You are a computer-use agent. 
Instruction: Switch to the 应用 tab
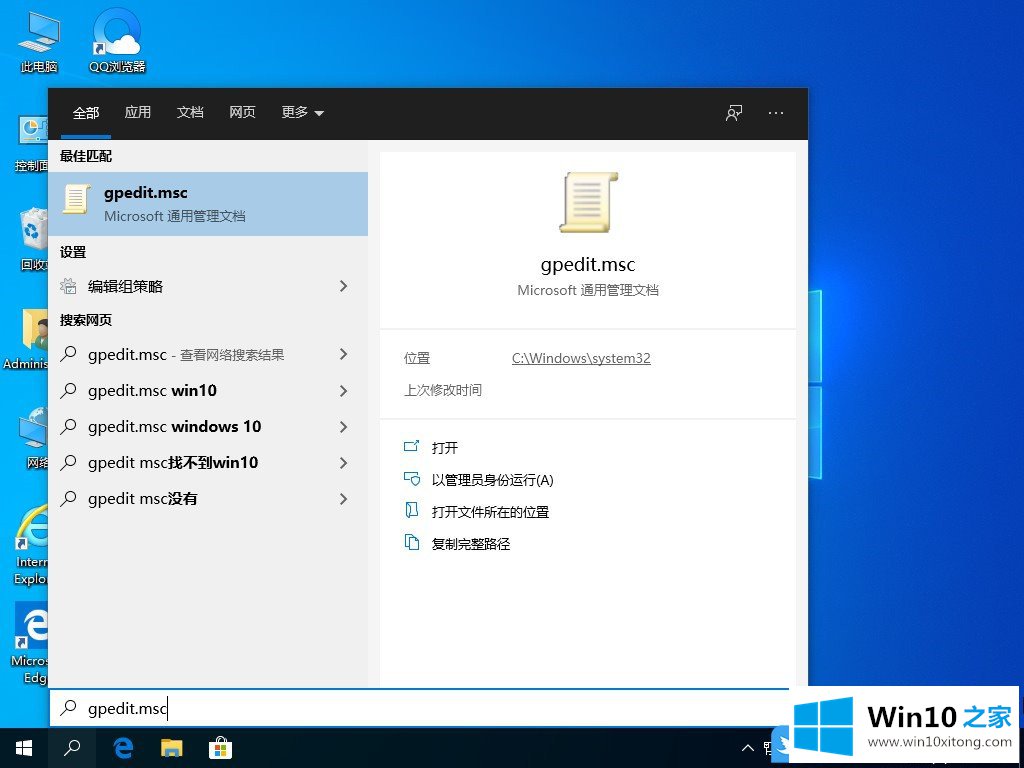click(138, 113)
